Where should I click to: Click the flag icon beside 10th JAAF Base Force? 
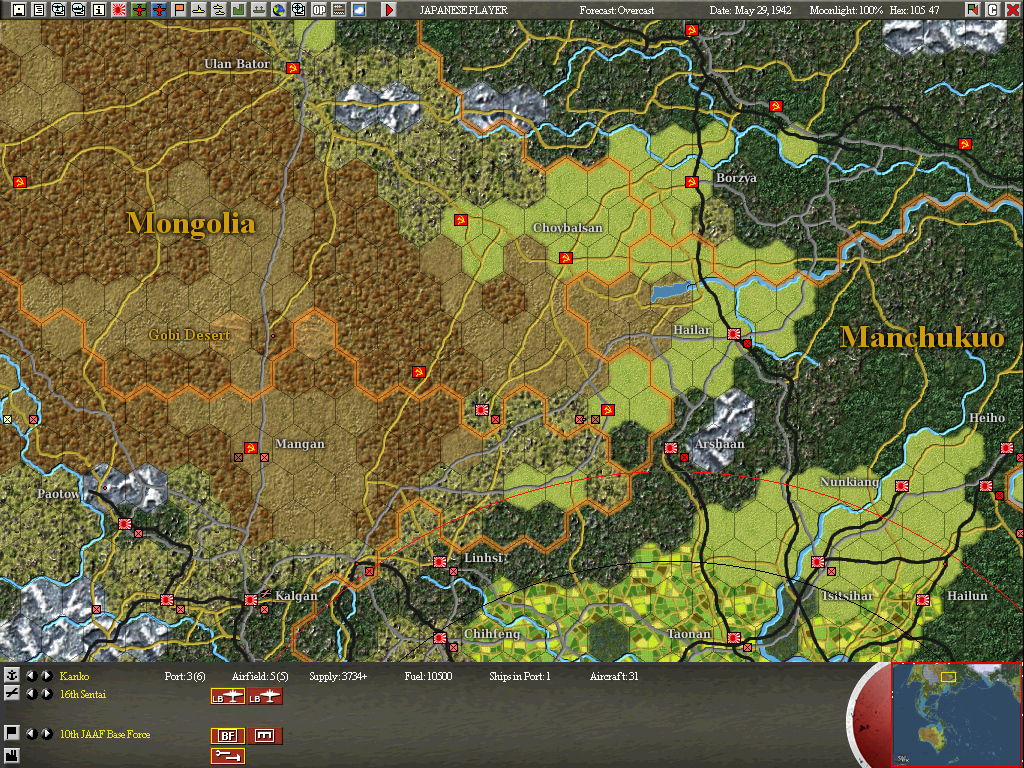pyautogui.click(x=11, y=733)
